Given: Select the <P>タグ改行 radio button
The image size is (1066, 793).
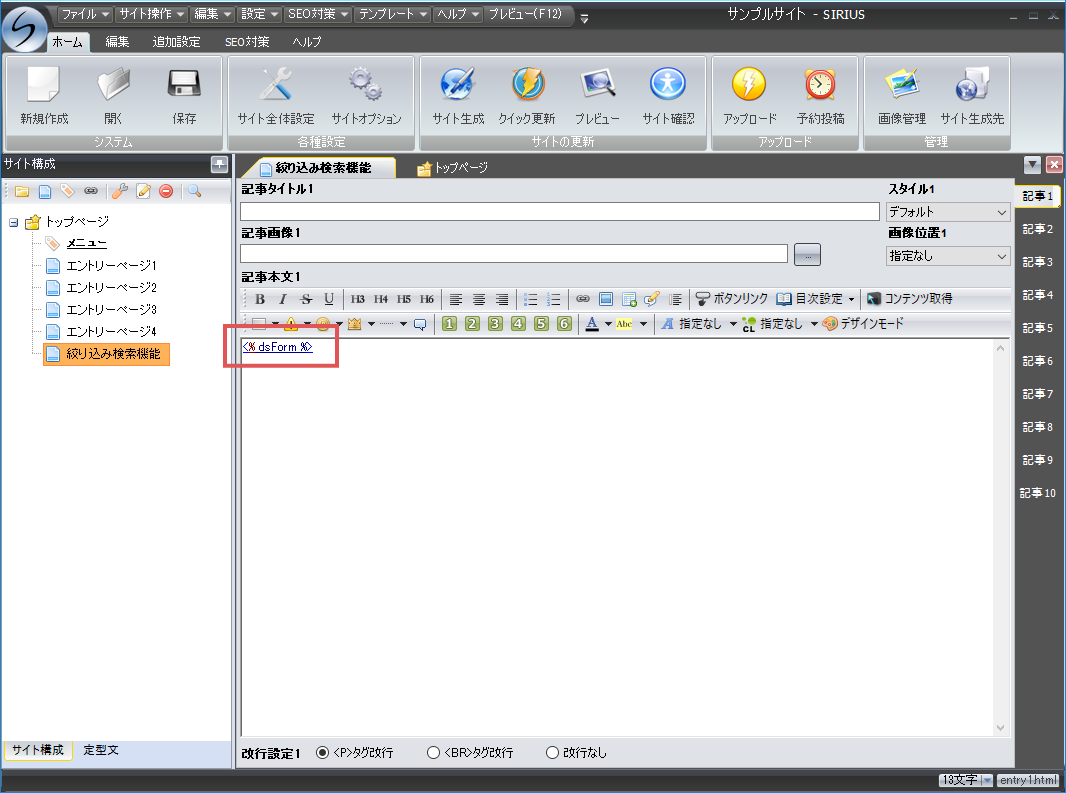Looking at the screenshot, I should click(323, 752).
